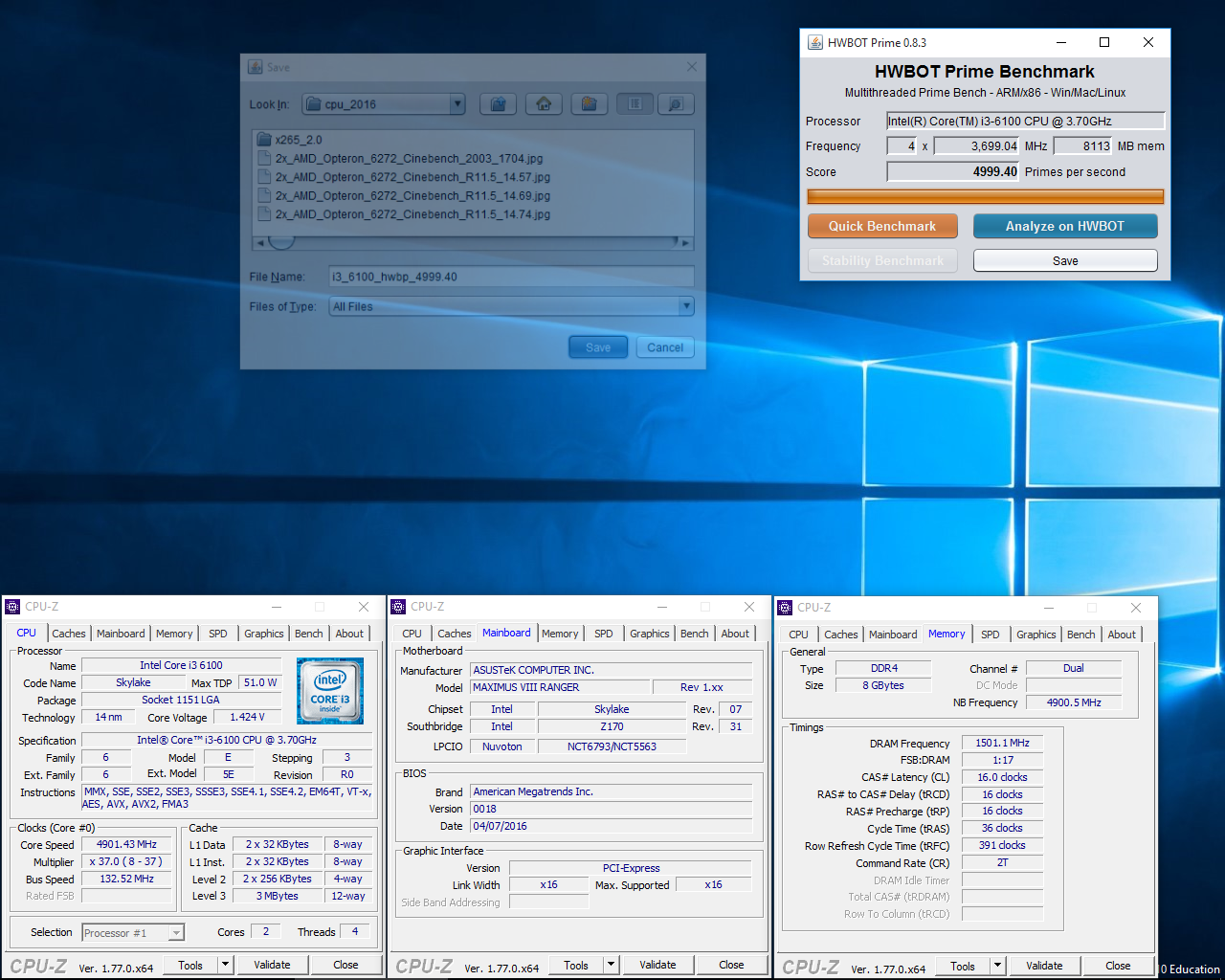Click Save in HWBOT Prime window
This screenshot has height=980, width=1225.
1065,260
